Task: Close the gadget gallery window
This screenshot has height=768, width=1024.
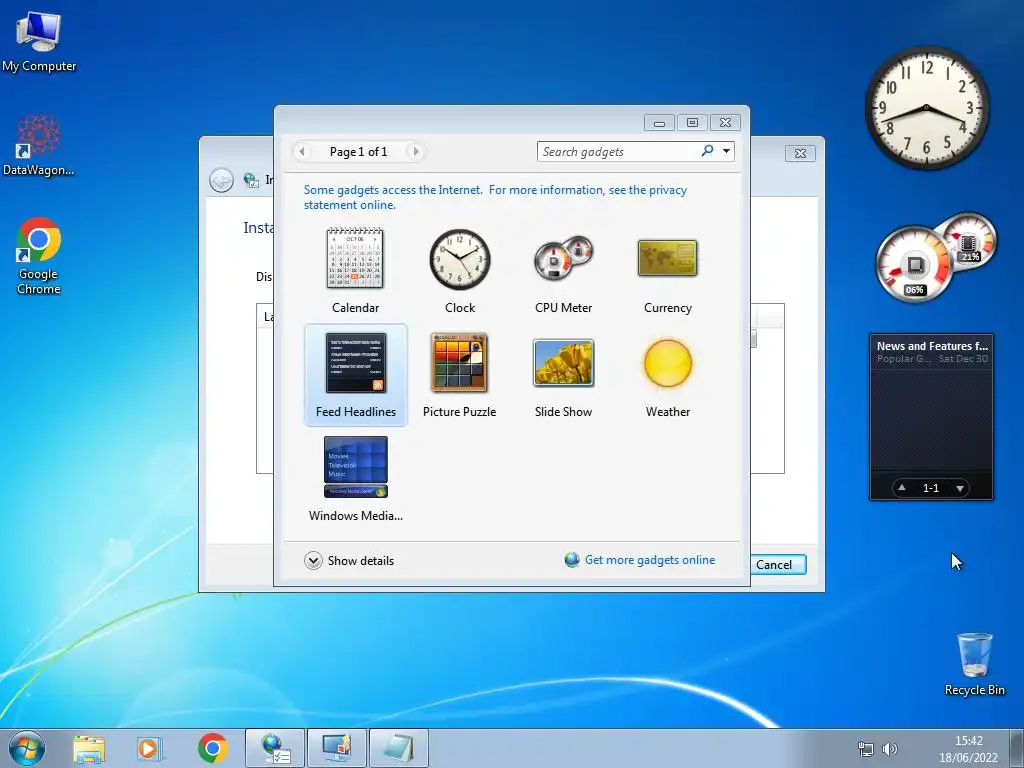Action: 725,122
